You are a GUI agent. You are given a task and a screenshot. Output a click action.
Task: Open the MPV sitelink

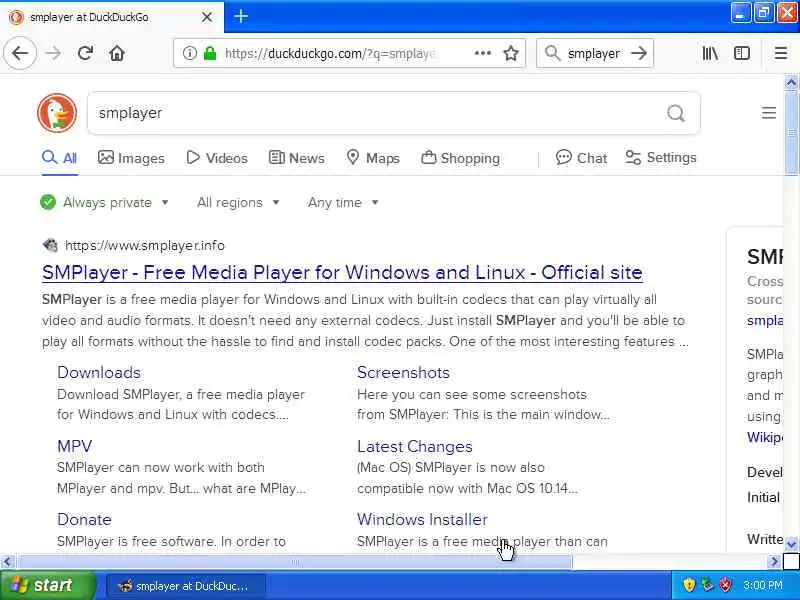click(74, 446)
